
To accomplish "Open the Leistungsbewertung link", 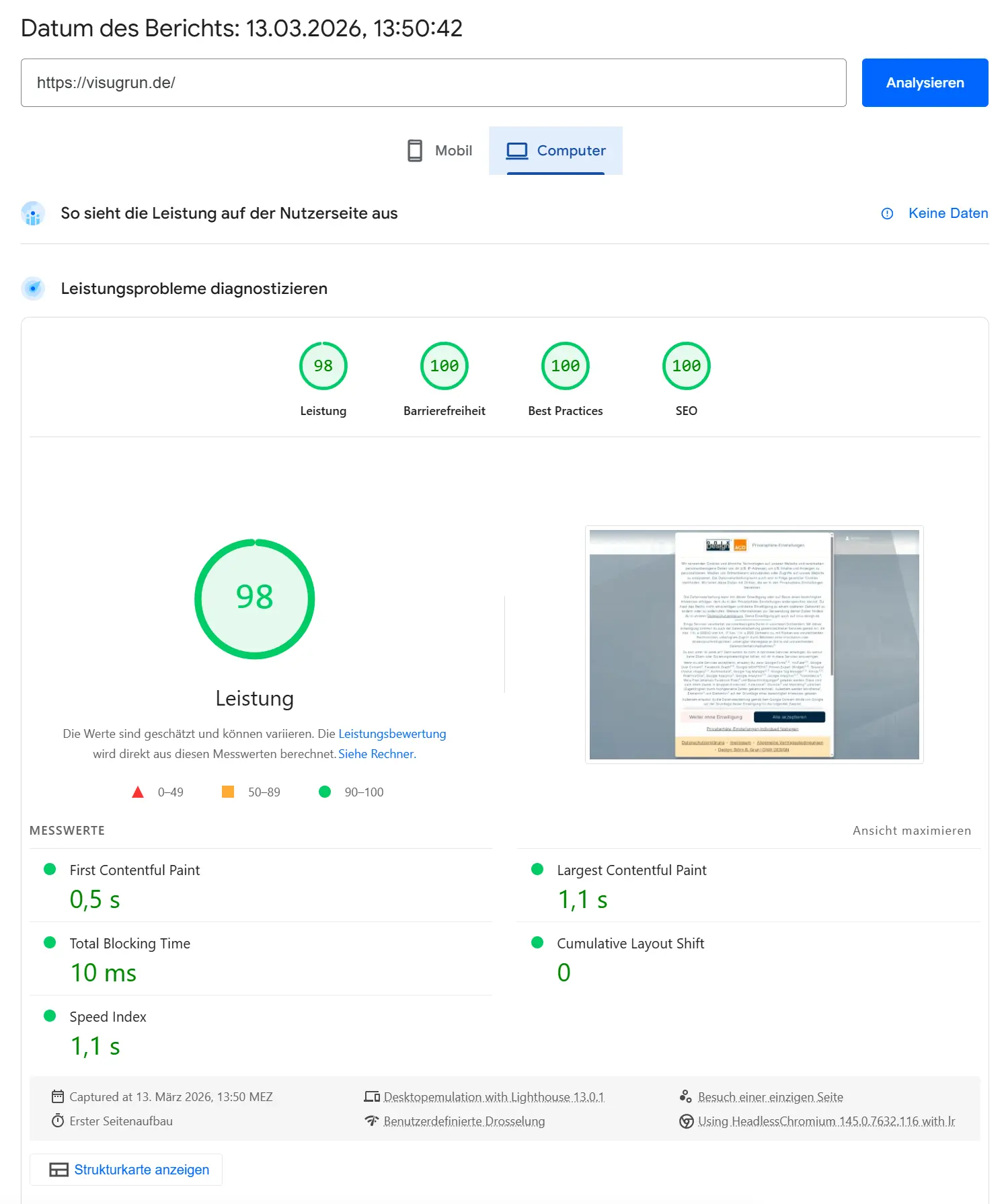I will [392, 734].
